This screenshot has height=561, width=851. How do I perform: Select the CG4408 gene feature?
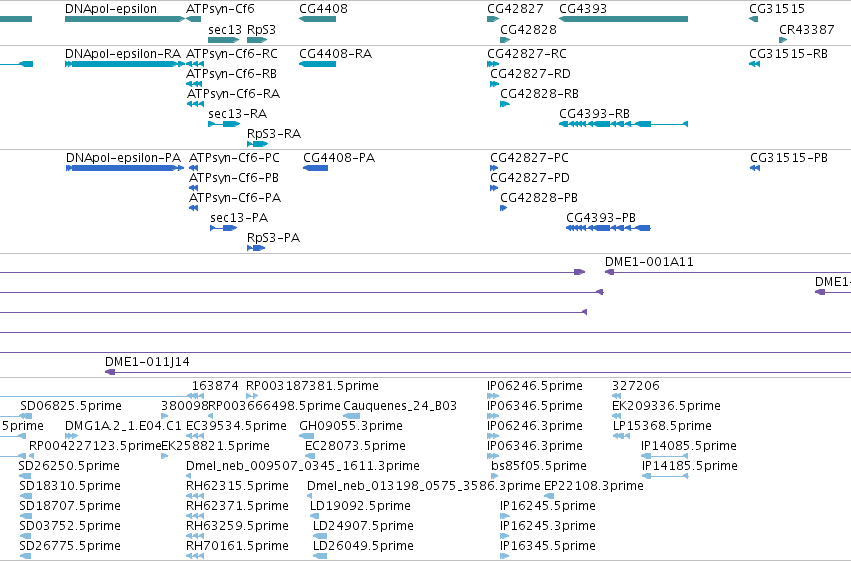(x=317, y=19)
